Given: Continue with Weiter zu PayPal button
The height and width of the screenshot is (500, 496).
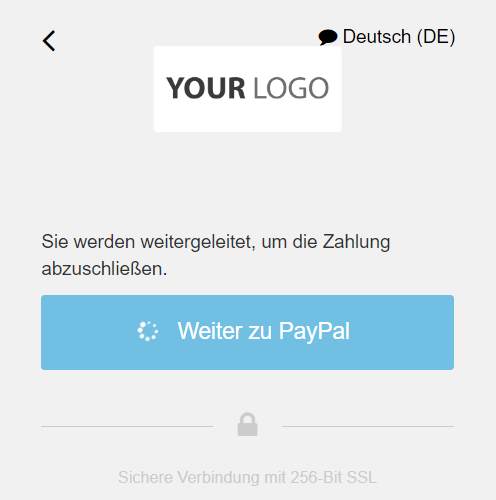Looking at the screenshot, I should tap(247, 332).
